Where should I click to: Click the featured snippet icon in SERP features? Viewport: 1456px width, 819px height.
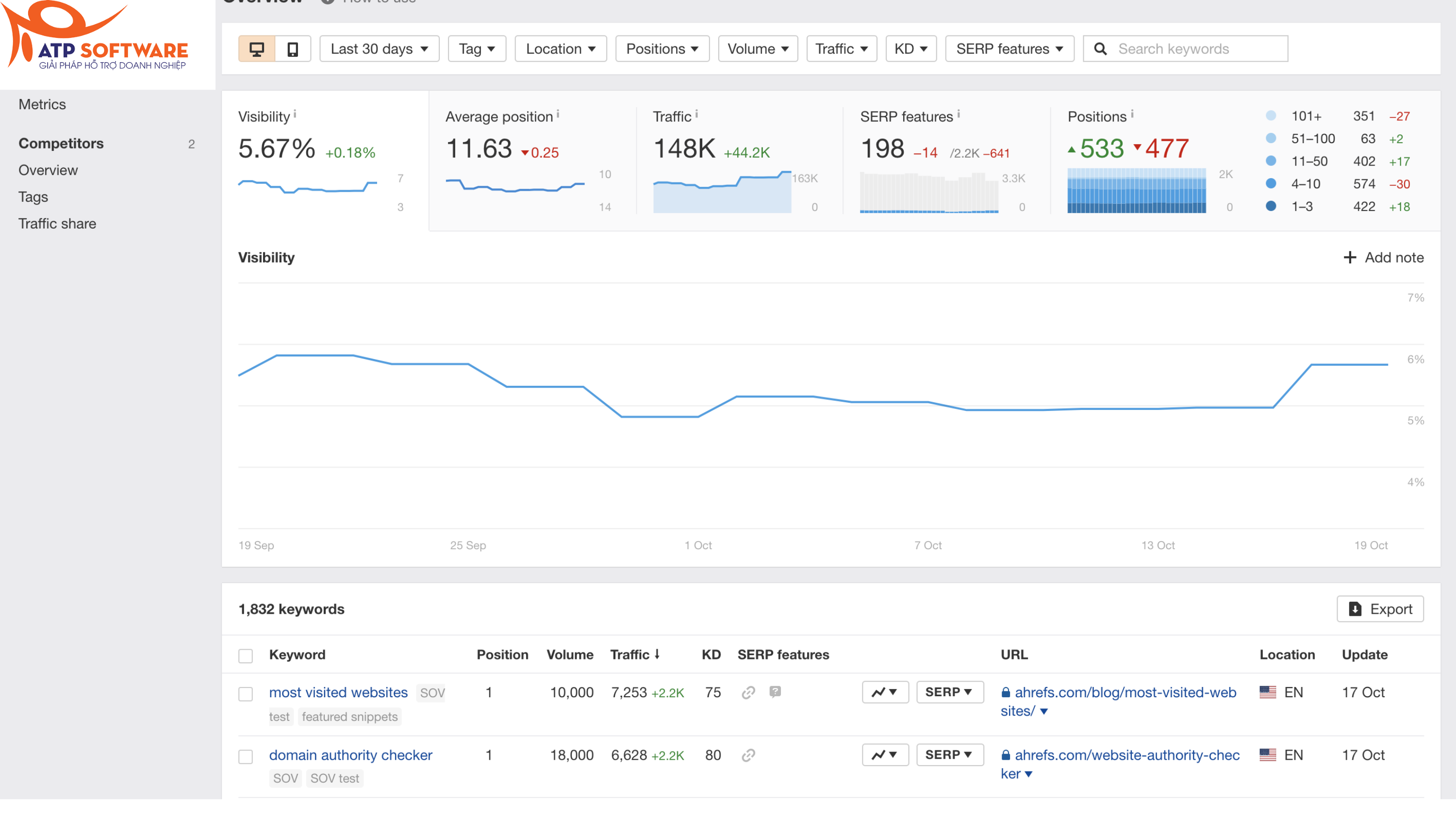click(775, 692)
